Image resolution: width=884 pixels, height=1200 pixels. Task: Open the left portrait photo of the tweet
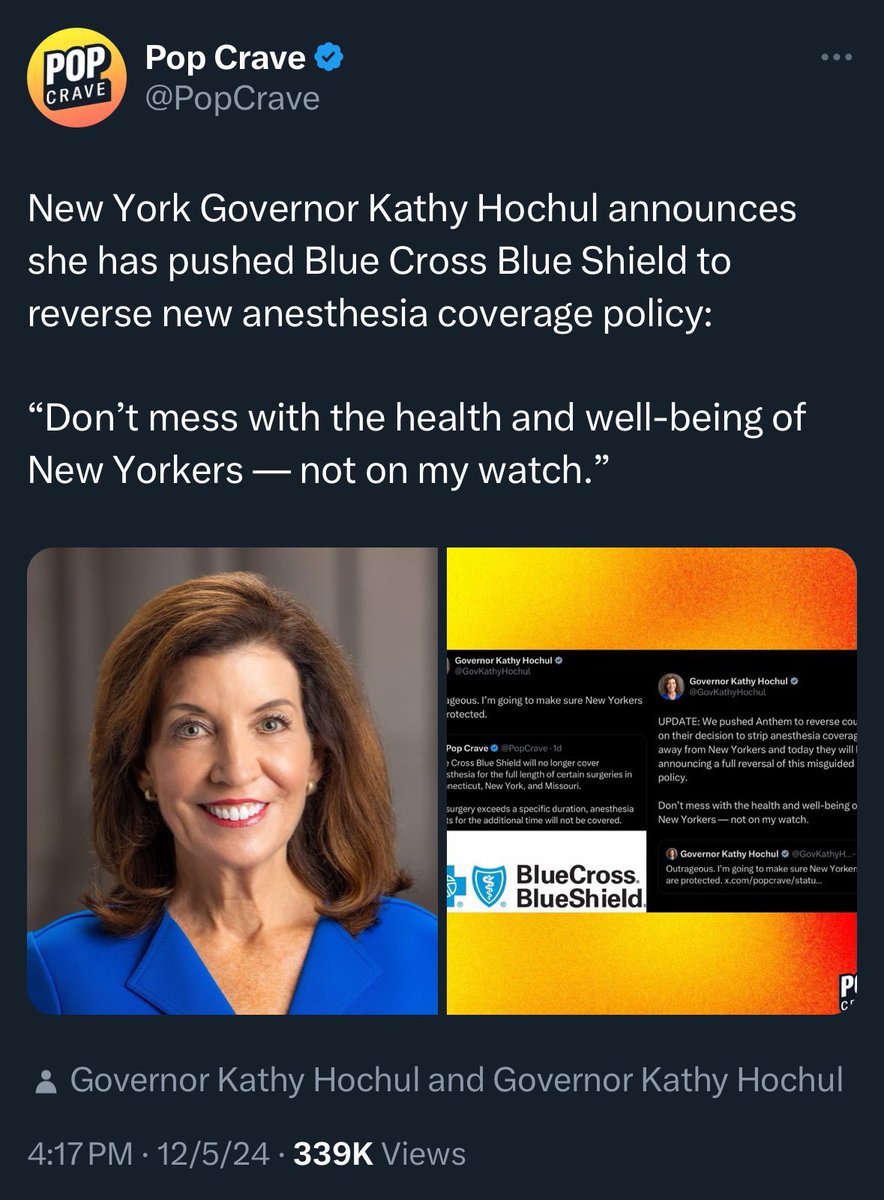point(233,781)
